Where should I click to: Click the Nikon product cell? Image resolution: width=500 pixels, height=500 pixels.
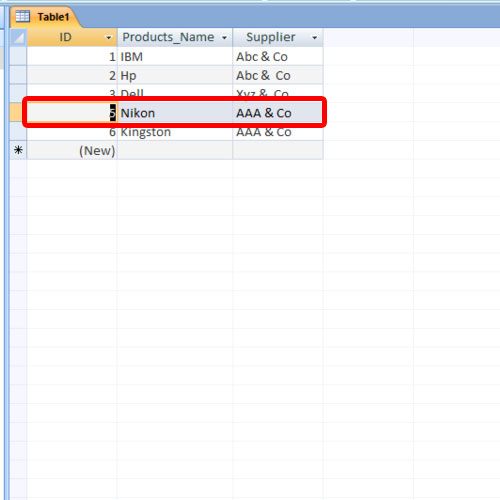175,113
